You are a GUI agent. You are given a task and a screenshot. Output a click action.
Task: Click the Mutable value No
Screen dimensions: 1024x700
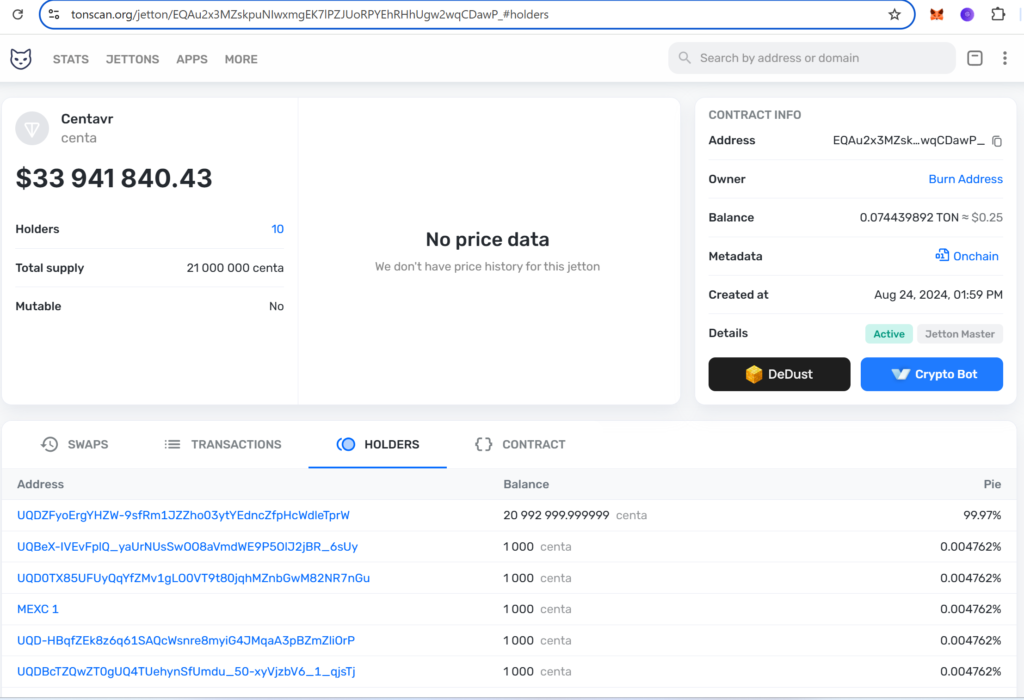(x=276, y=306)
